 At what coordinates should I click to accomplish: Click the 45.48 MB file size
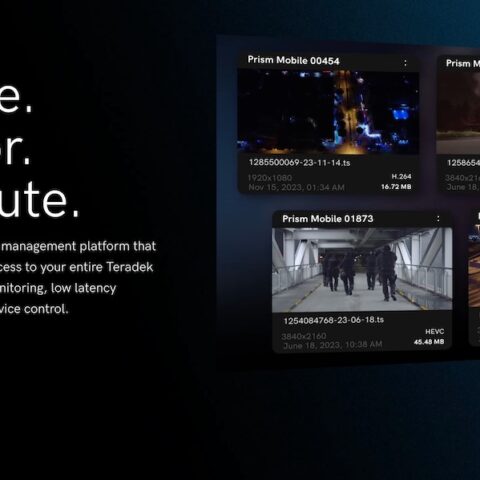[x=429, y=342]
